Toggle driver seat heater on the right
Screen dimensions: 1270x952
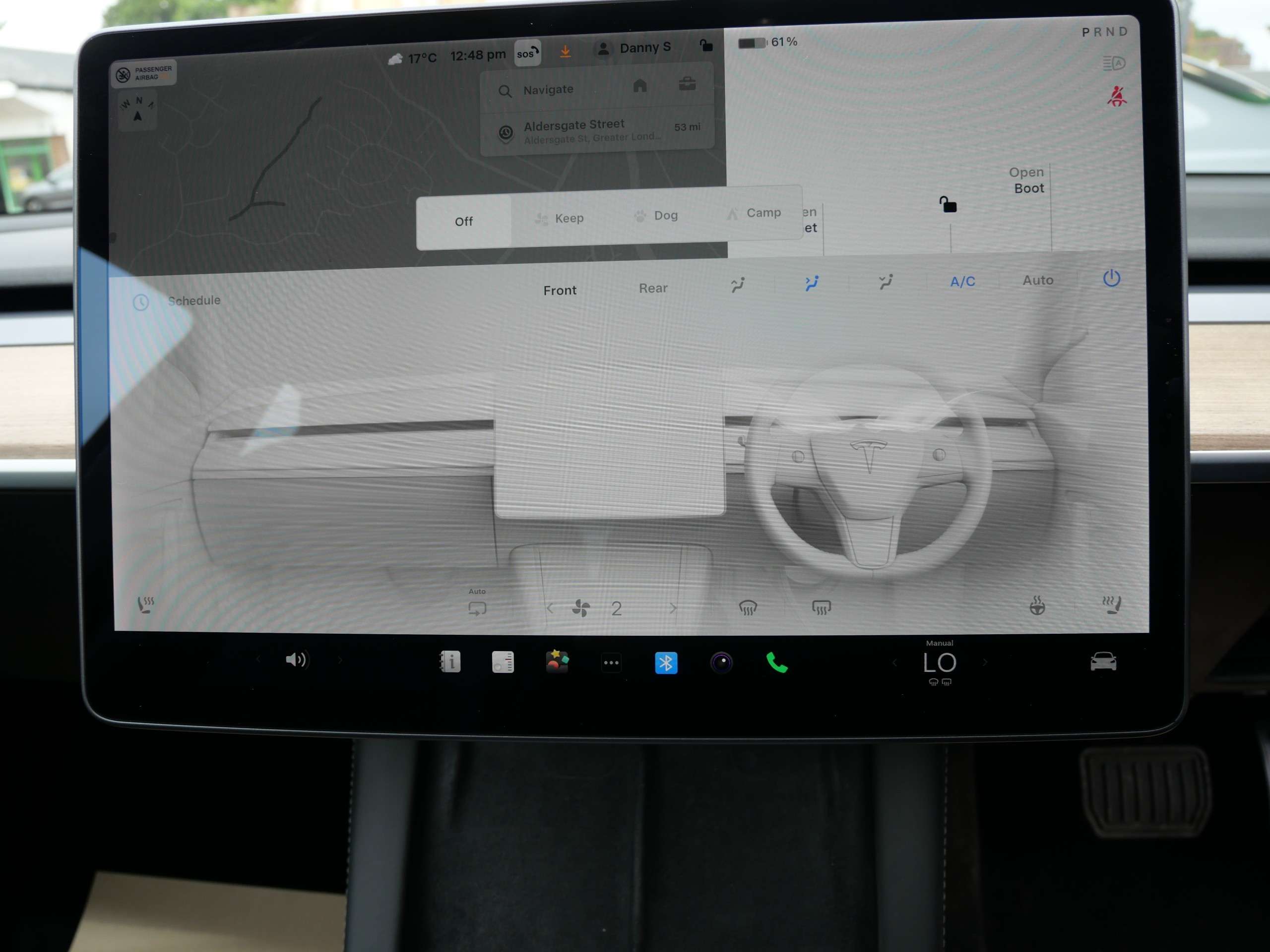pyautogui.click(x=1112, y=605)
